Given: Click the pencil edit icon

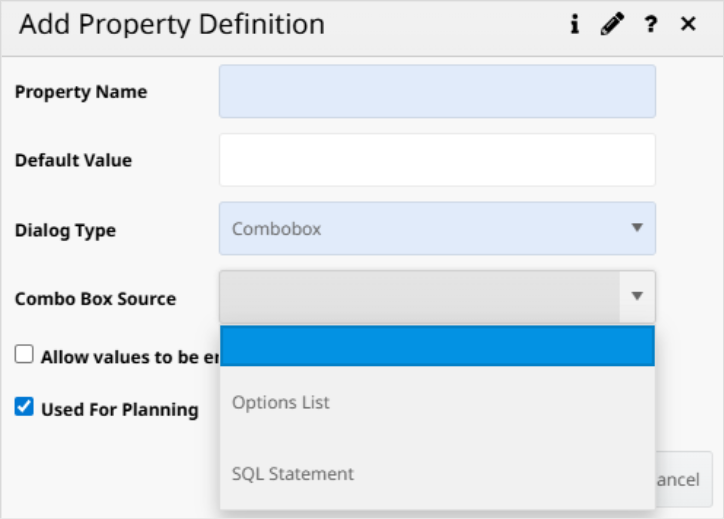Looking at the screenshot, I should coord(611,26).
